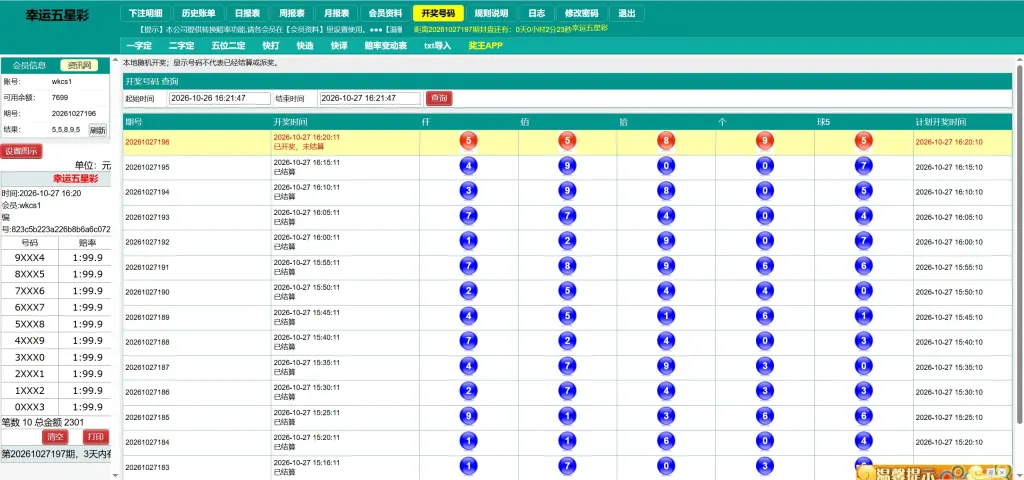1024x480 pixels.
Task: Click blue ball 9 in row 20261027185
Action: pos(468,415)
